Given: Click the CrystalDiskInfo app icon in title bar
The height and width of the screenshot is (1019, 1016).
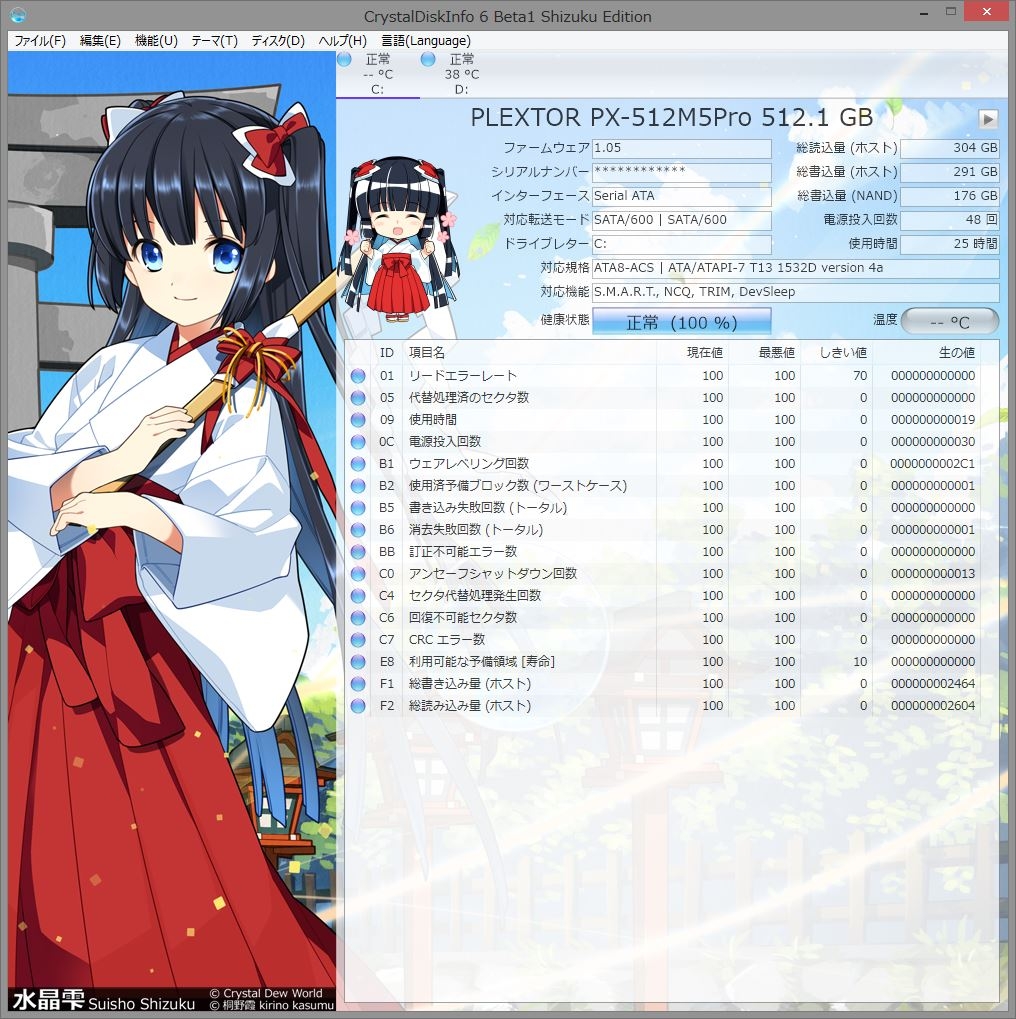Looking at the screenshot, I should (x=18, y=14).
